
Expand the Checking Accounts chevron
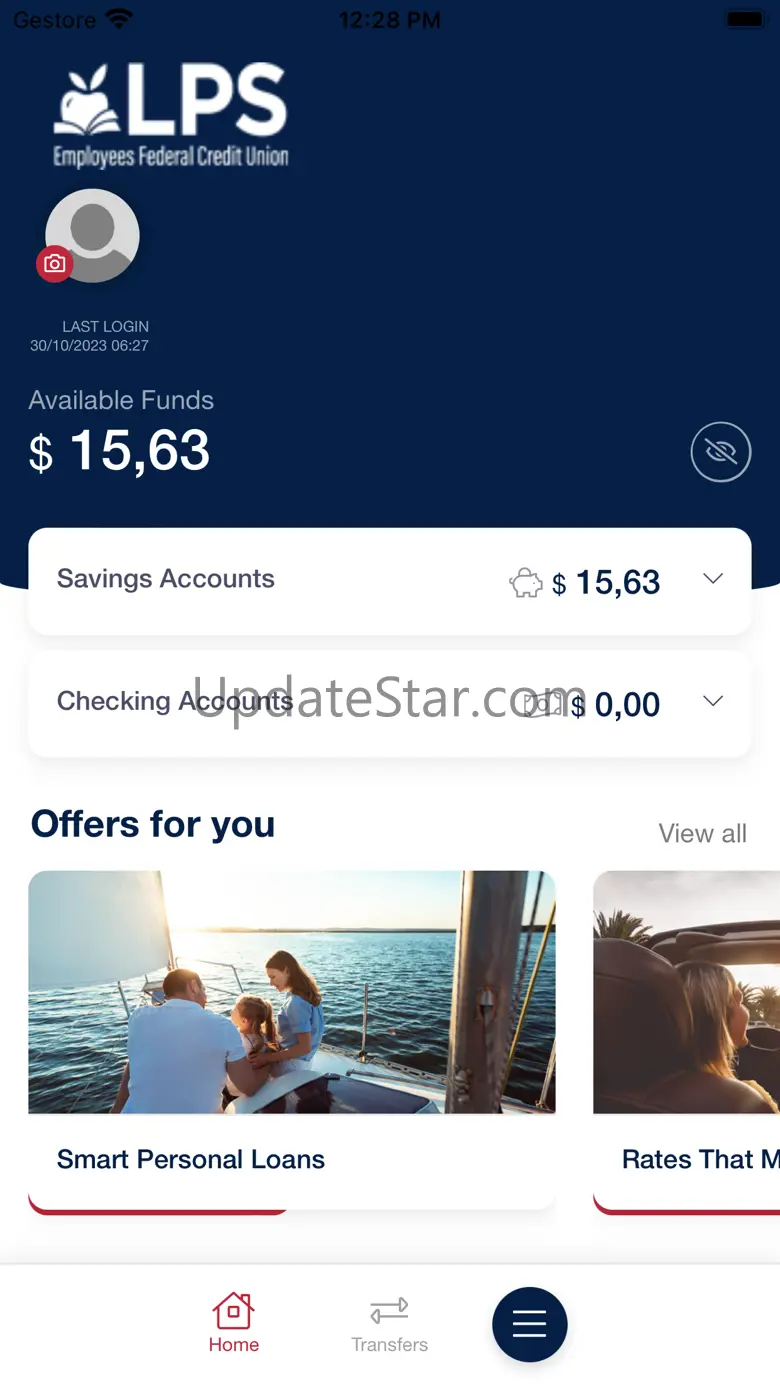pyautogui.click(x=713, y=701)
